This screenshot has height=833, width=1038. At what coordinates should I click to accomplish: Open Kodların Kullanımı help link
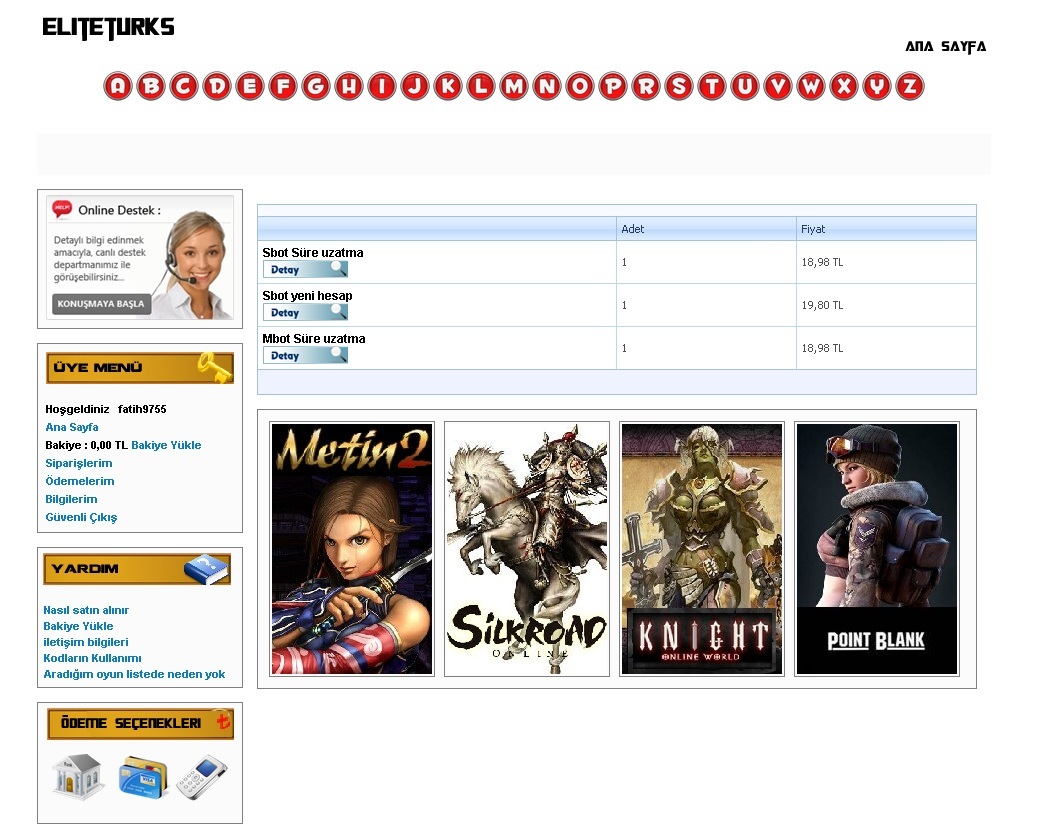(x=92, y=658)
